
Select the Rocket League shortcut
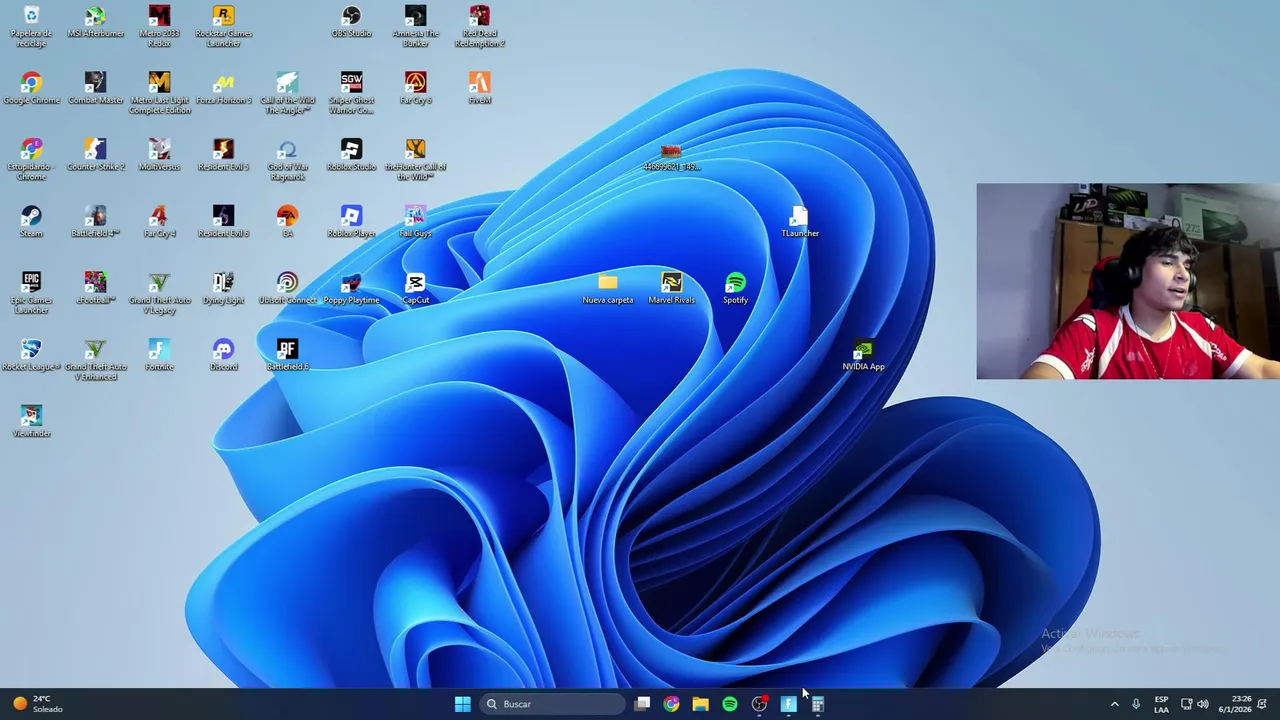[x=31, y=355]
